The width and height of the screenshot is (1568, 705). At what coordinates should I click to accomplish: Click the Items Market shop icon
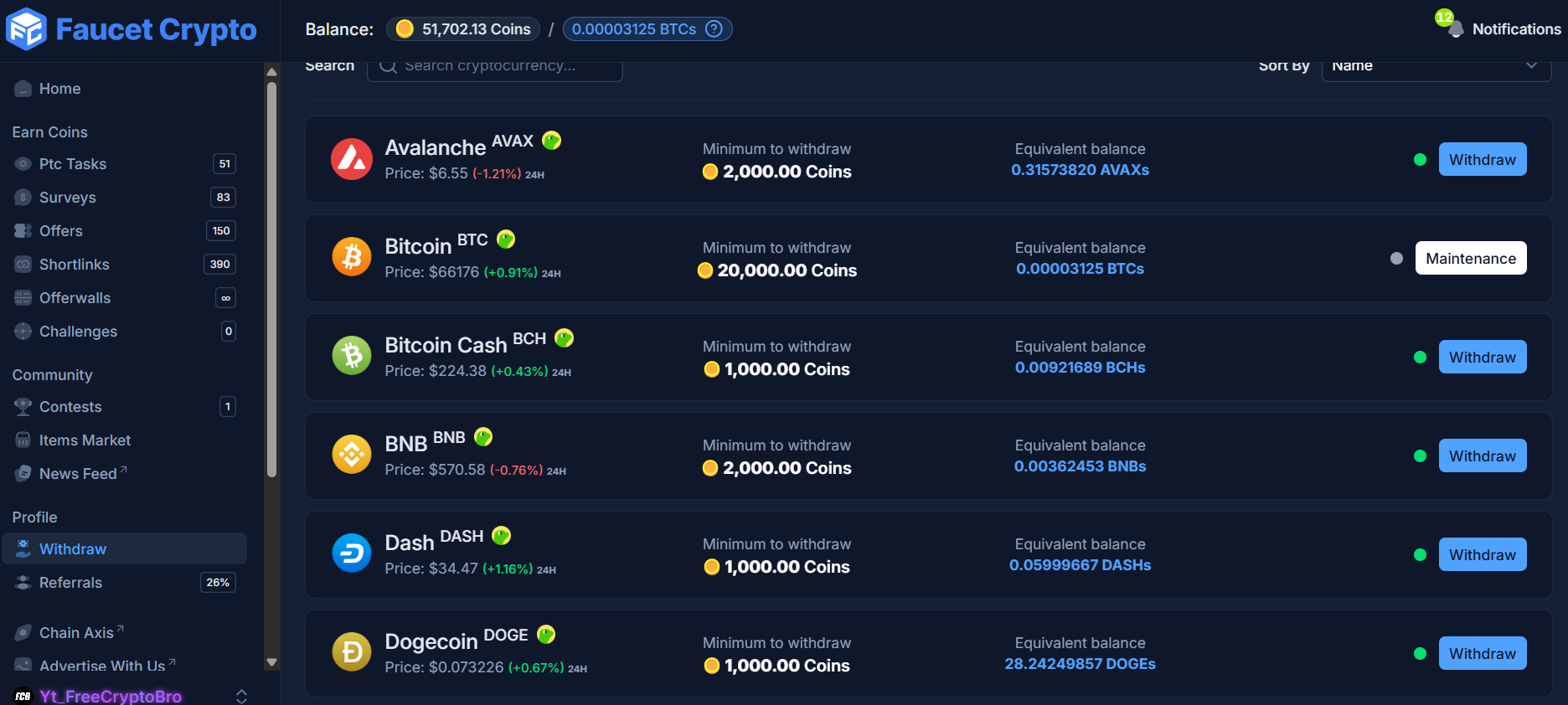pos(23,440)
